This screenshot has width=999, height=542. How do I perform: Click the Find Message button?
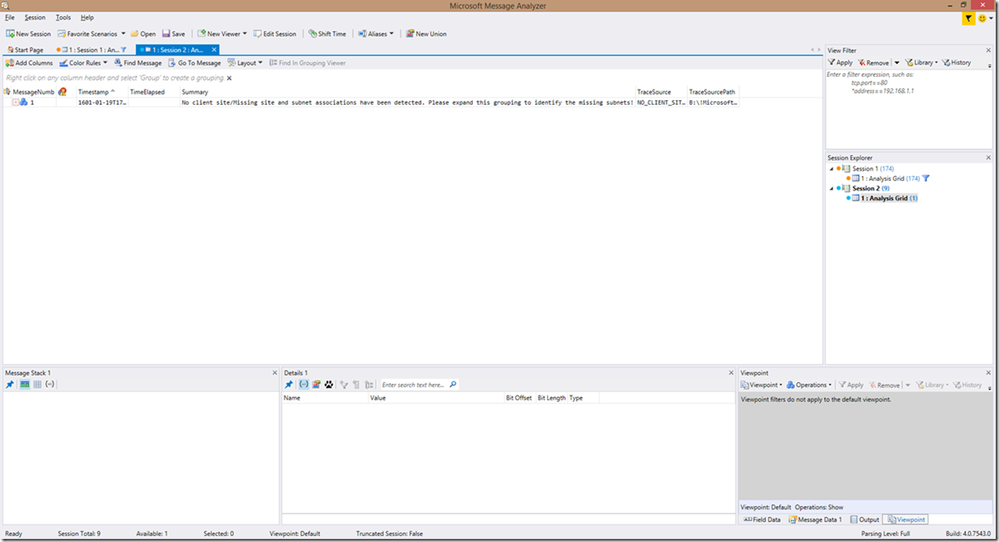[x=138, y=63]
